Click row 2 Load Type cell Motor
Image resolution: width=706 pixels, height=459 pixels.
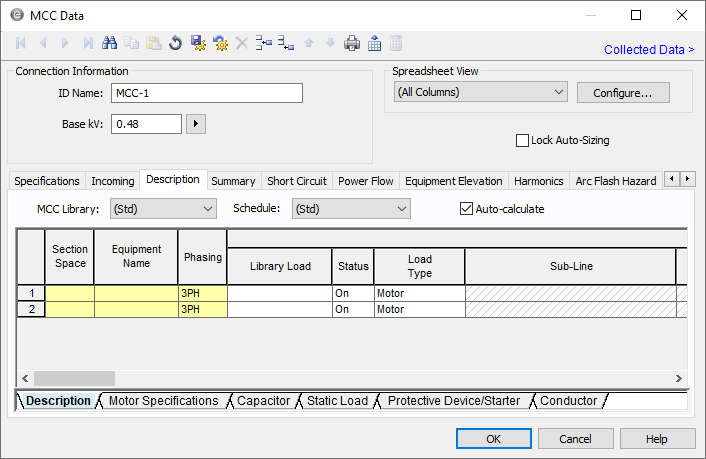point(420,309)
